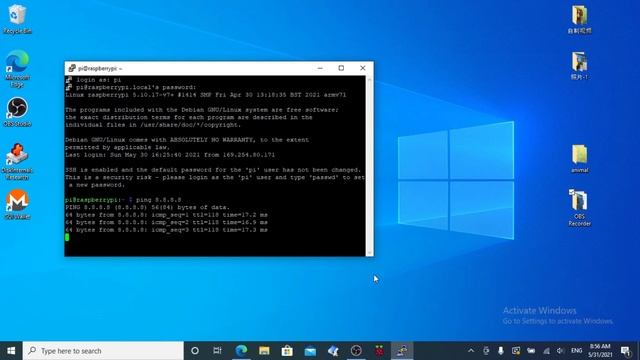Open the Windows Start menu
This screenshot has height=360, width=640.
tap(11, 351)
